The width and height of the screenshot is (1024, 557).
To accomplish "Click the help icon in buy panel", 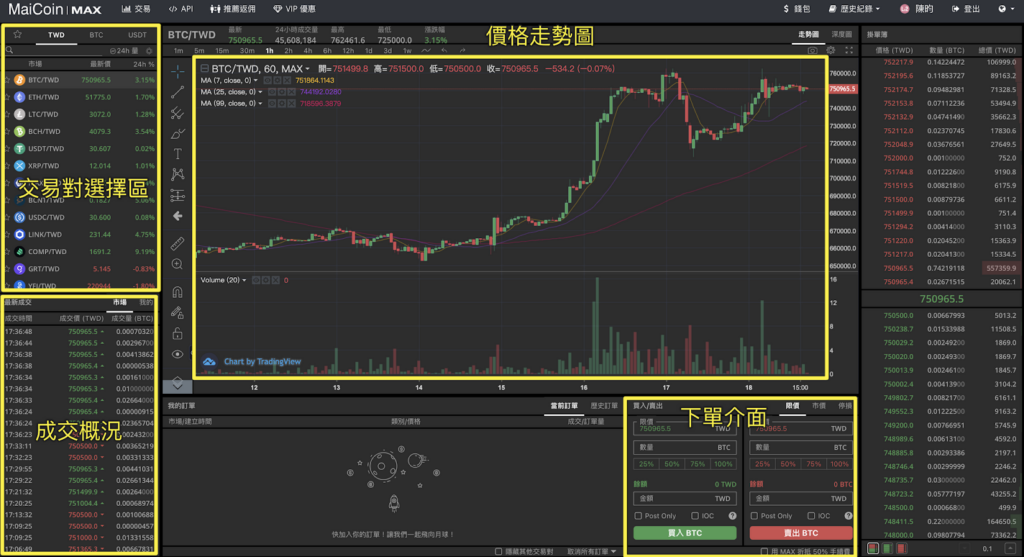I will tap(732, 516).
